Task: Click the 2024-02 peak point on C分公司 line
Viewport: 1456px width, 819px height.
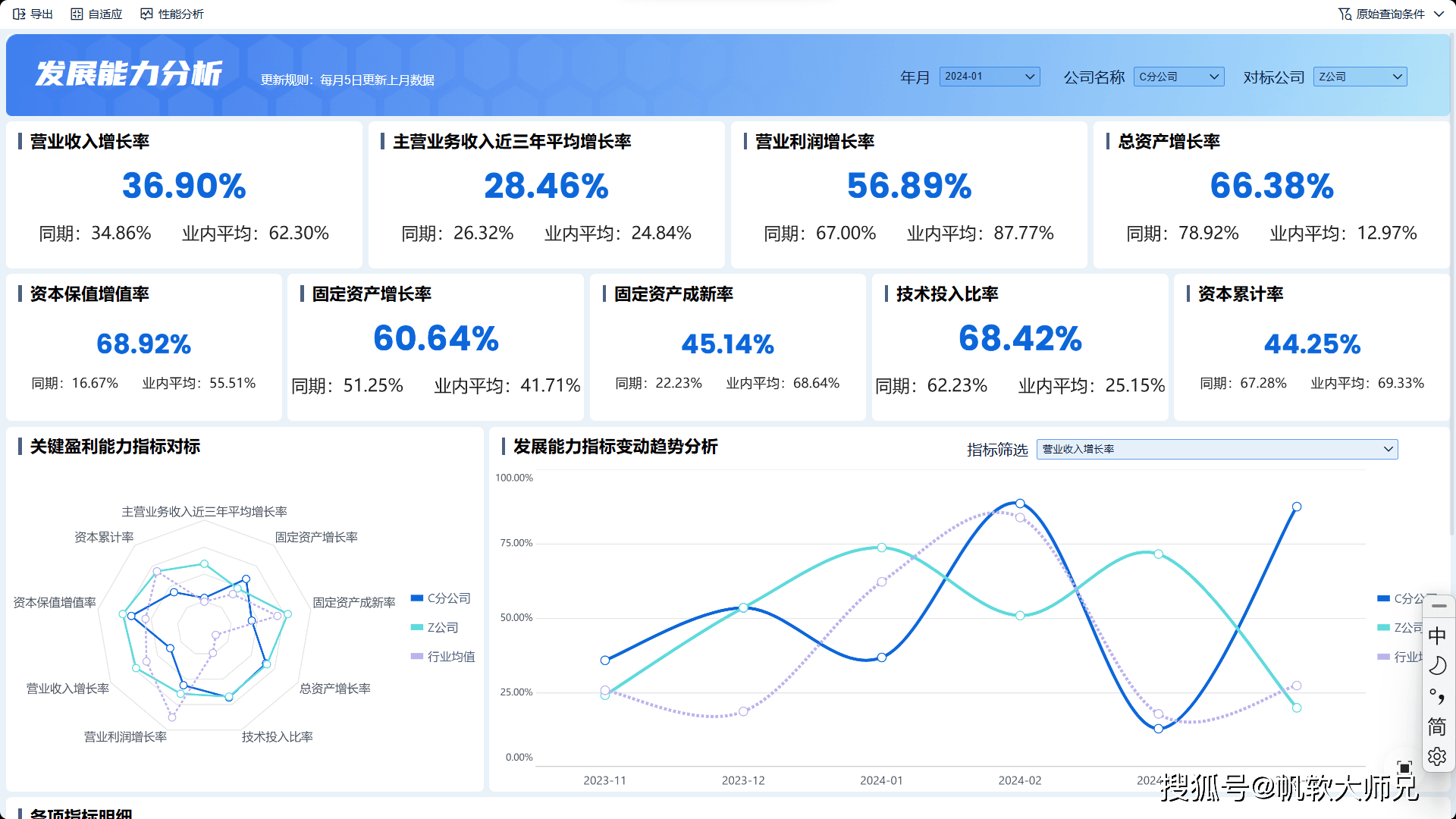Action: [1020, 504]
